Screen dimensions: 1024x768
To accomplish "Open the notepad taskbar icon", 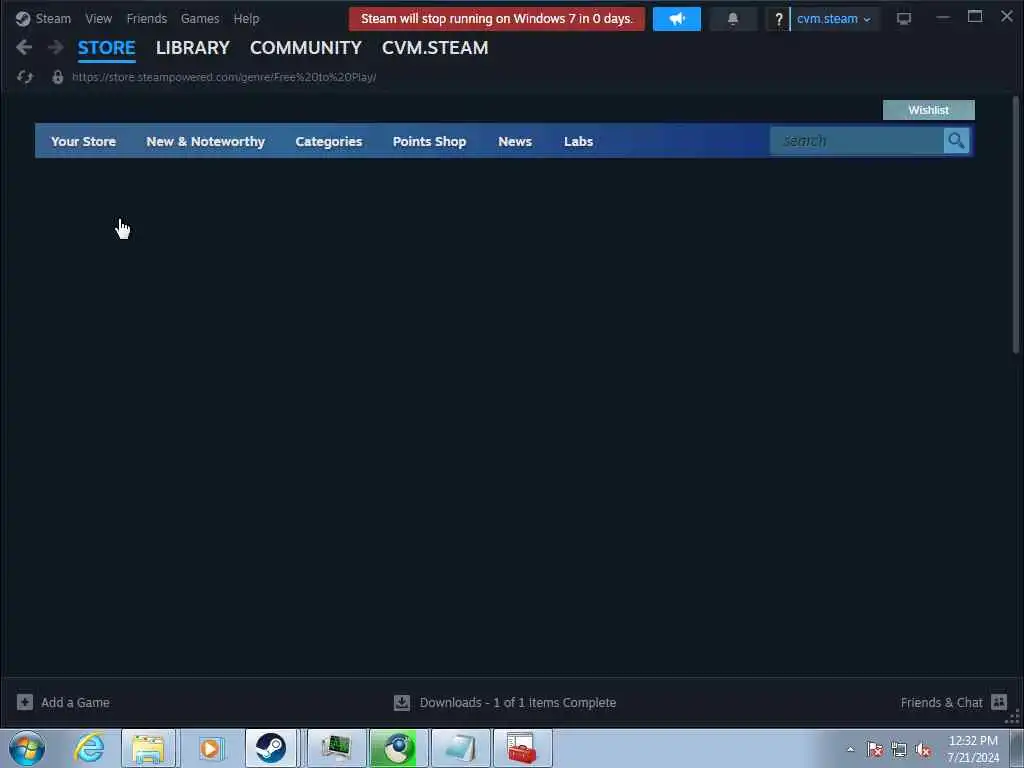I will click(460, 748).
